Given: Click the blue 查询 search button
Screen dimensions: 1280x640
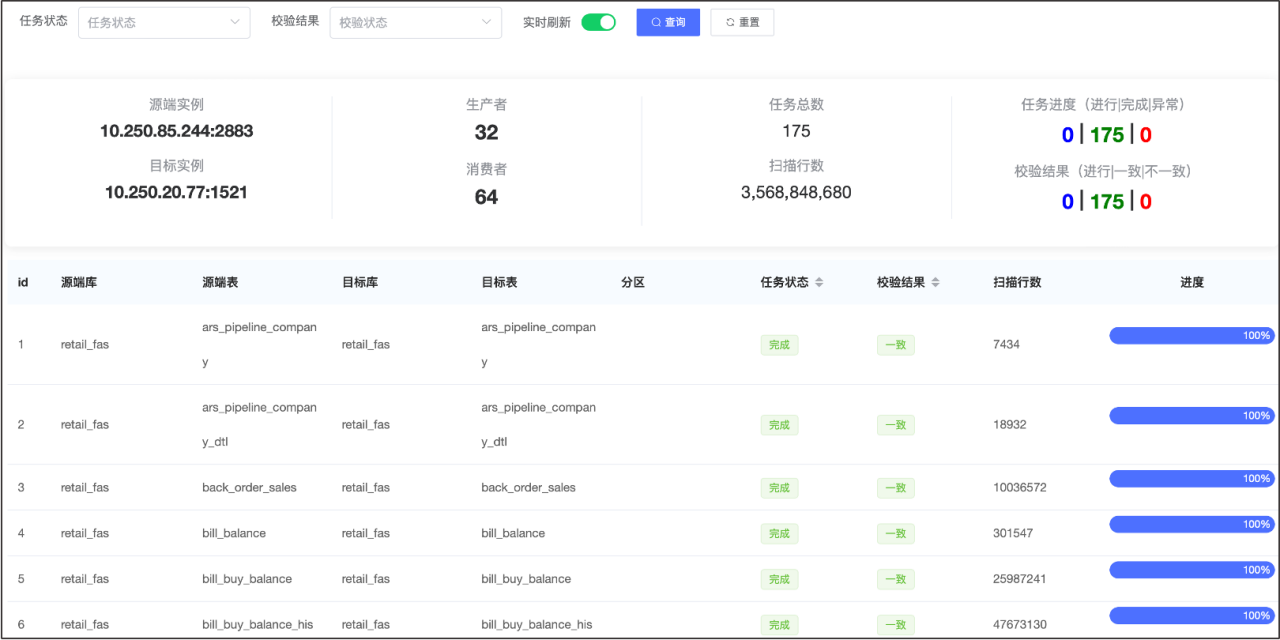Looking at the screenshot, I should click(668, 22).
